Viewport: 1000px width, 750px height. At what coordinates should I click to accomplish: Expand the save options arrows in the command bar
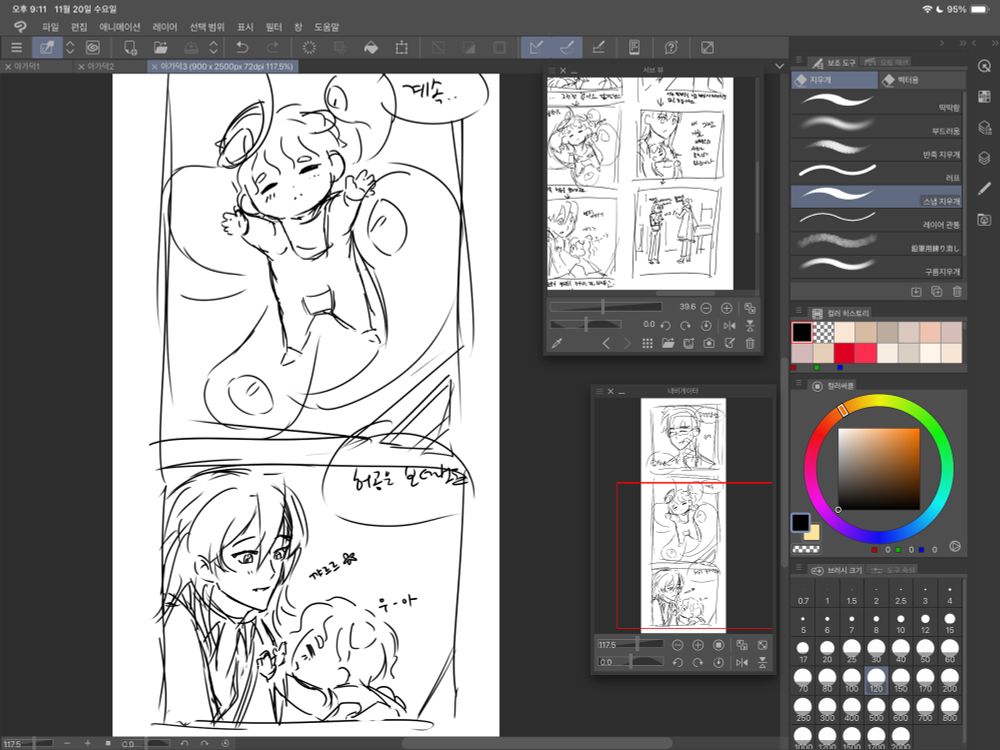click(x=214, y=48)
